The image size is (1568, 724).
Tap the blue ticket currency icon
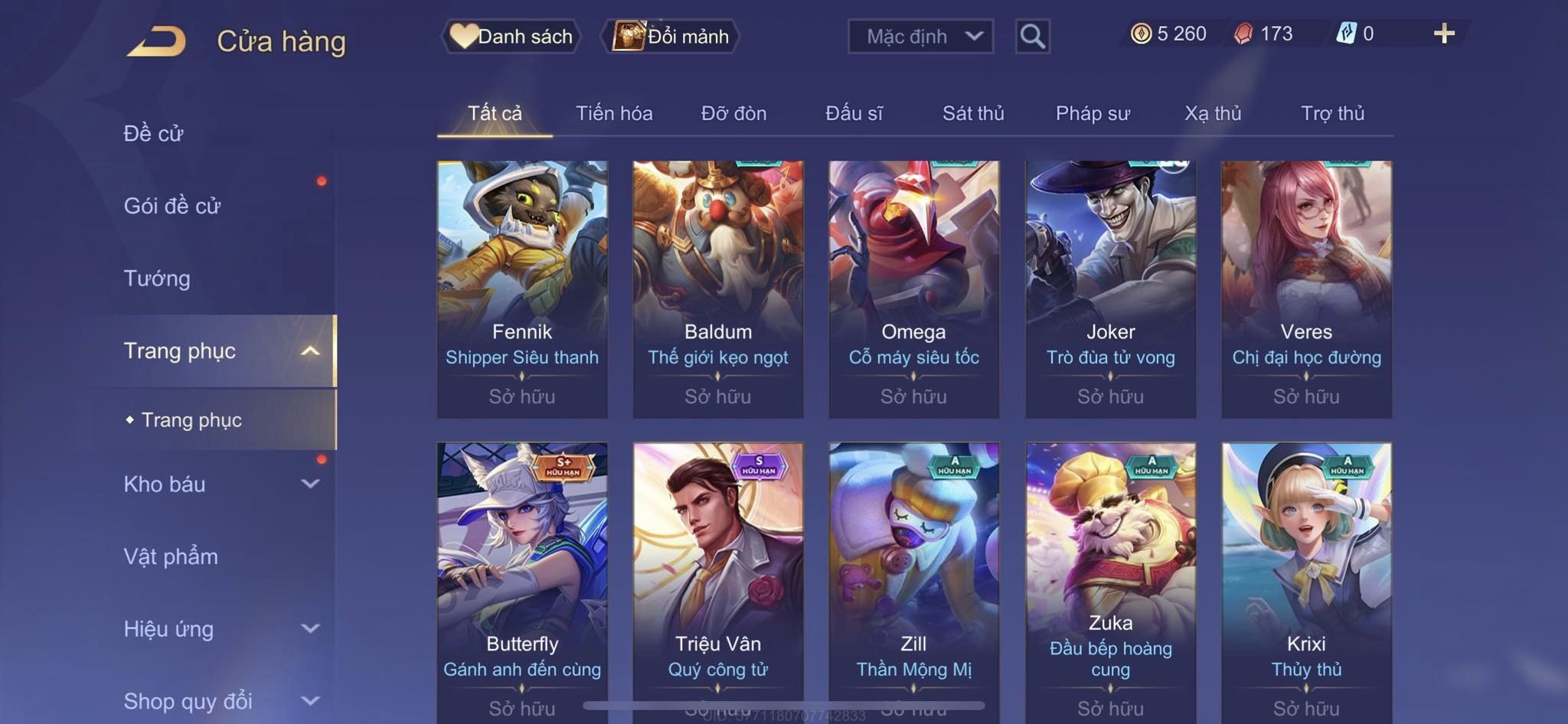(x=1346, y=34)
